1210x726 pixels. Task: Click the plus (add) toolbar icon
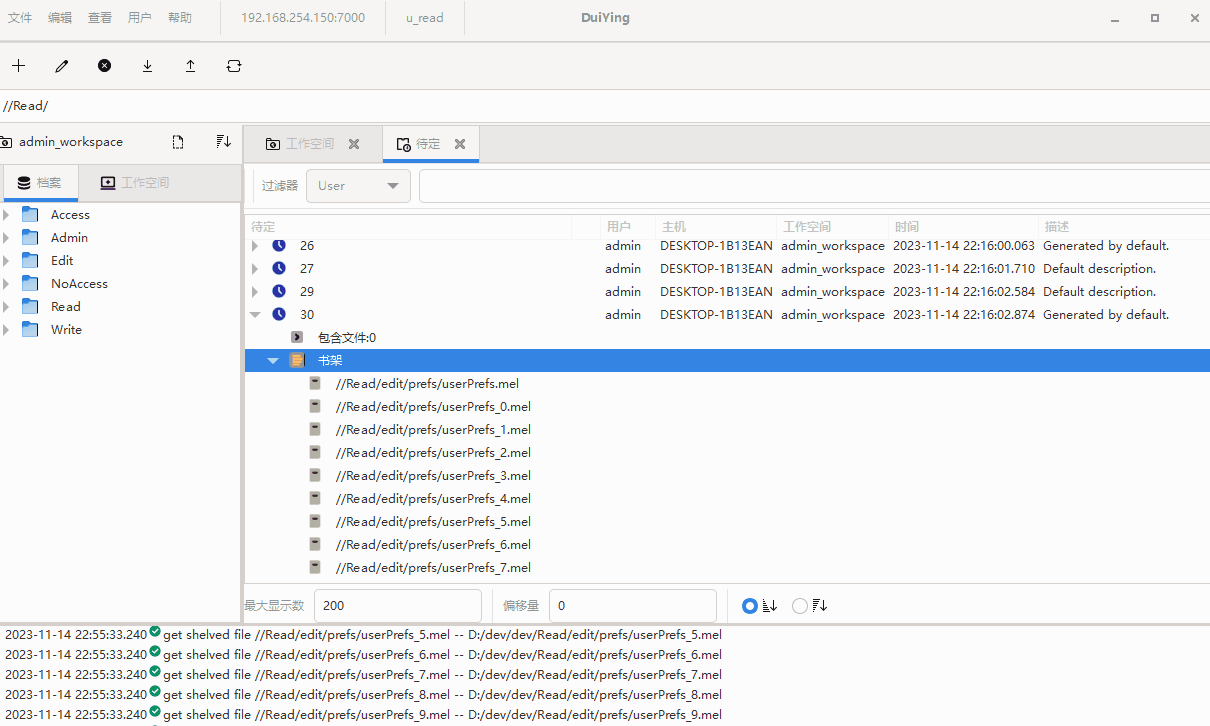[18, 66]
